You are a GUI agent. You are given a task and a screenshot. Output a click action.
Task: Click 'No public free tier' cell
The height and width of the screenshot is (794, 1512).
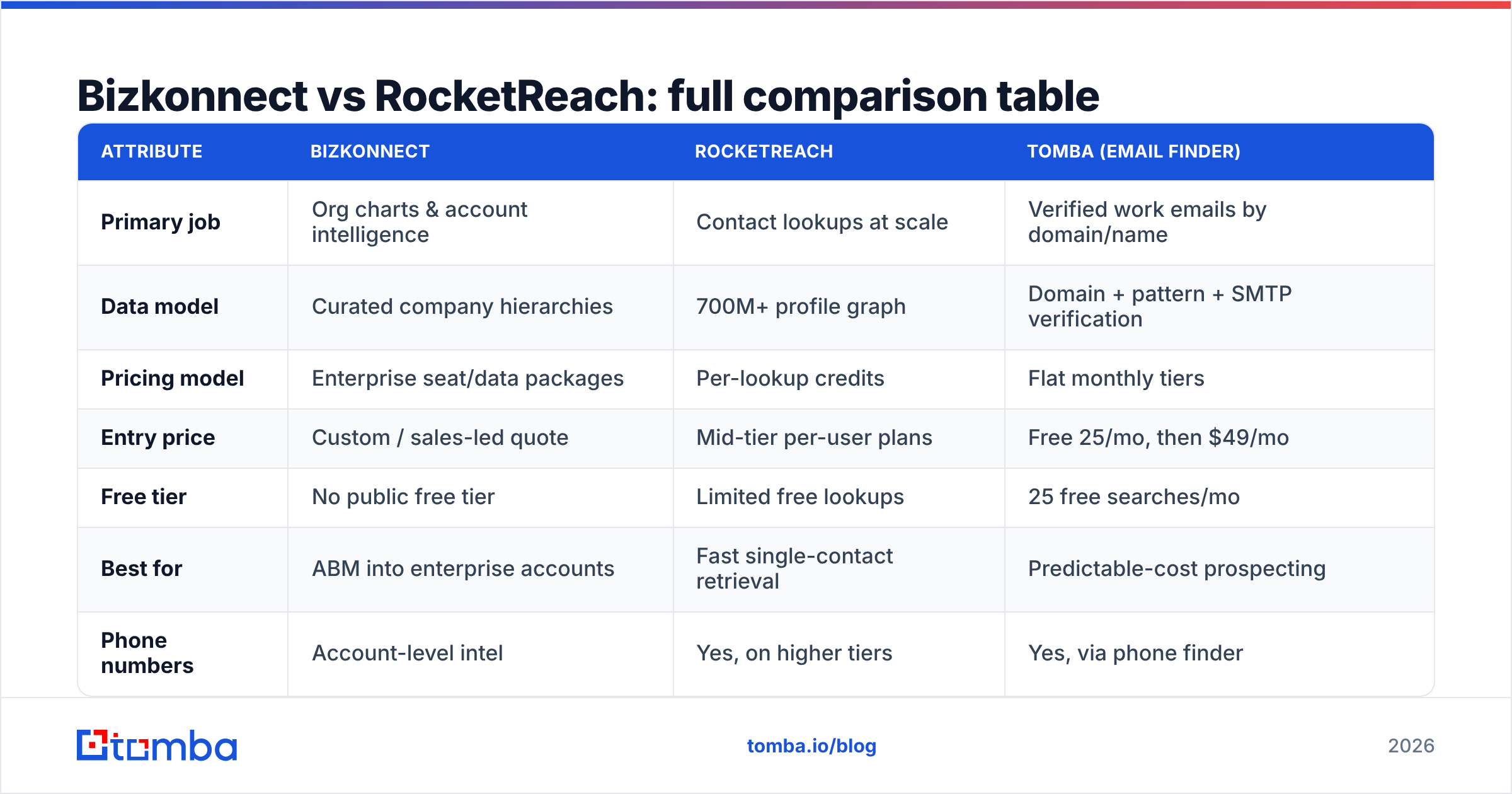pos(481,498)
